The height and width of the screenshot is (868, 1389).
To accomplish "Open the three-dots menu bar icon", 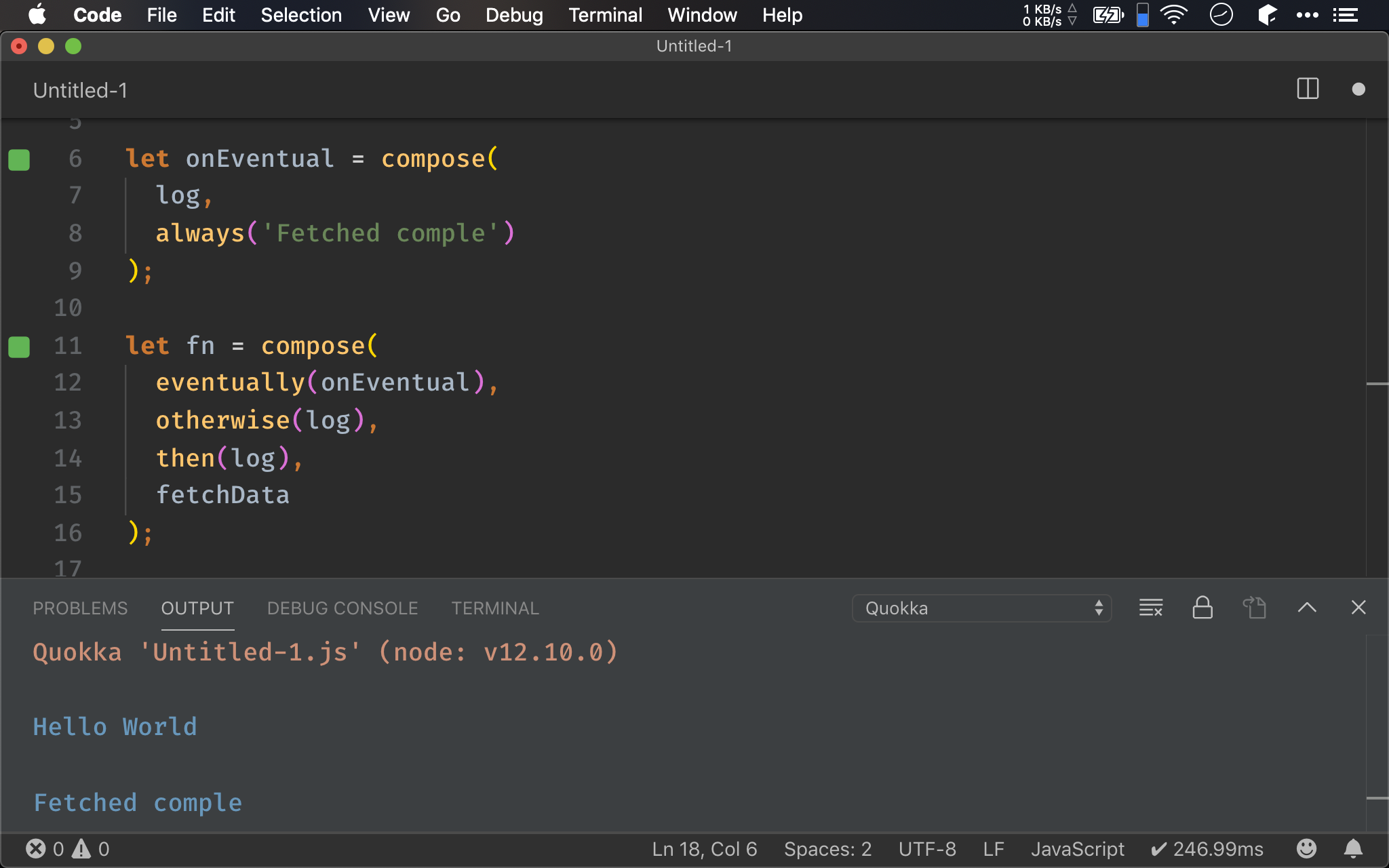I will click(x=1307, y=15).
